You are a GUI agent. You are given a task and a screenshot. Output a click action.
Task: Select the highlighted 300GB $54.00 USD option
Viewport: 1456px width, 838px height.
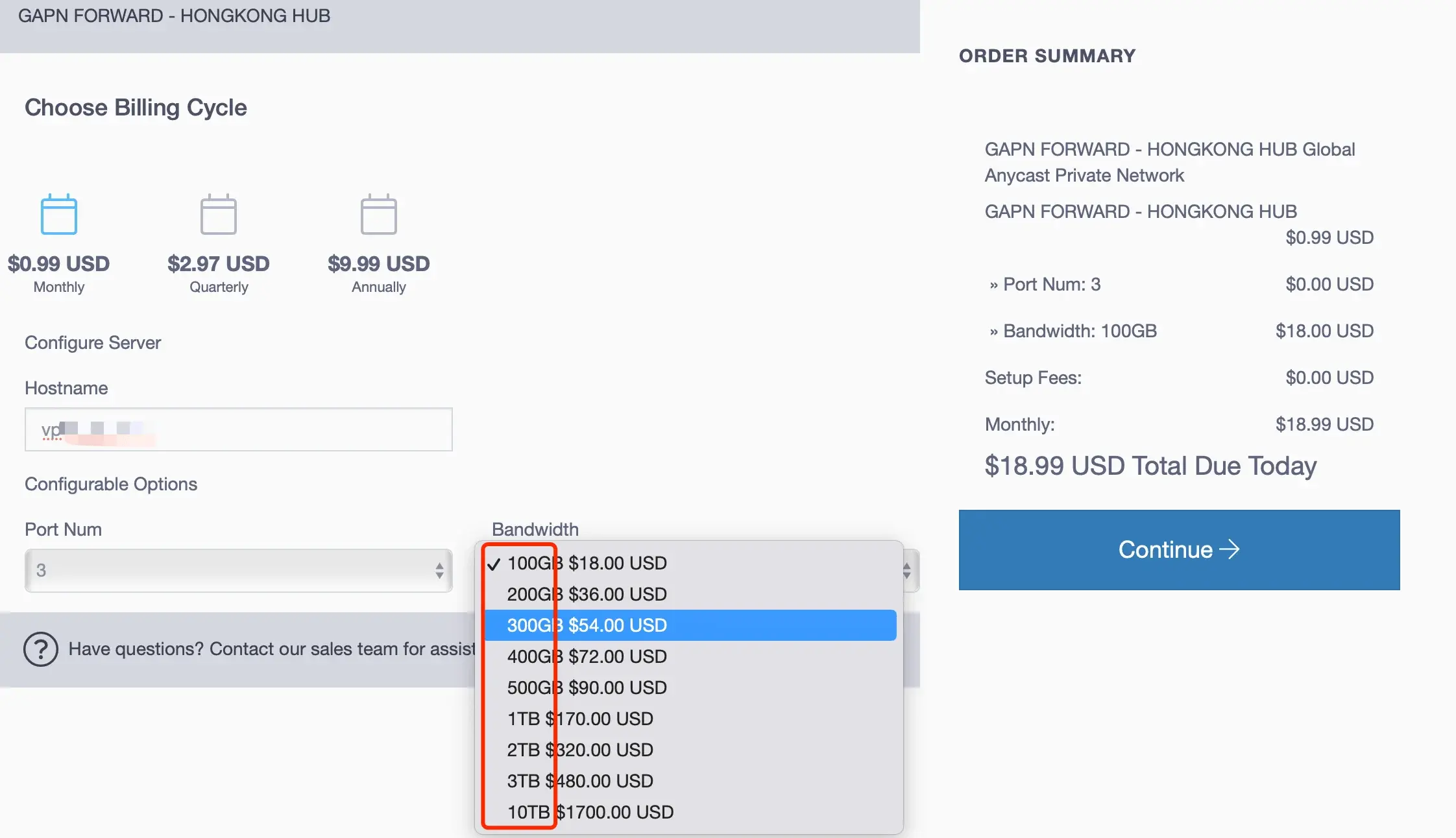pyautogui.click(x=587, y=625)
